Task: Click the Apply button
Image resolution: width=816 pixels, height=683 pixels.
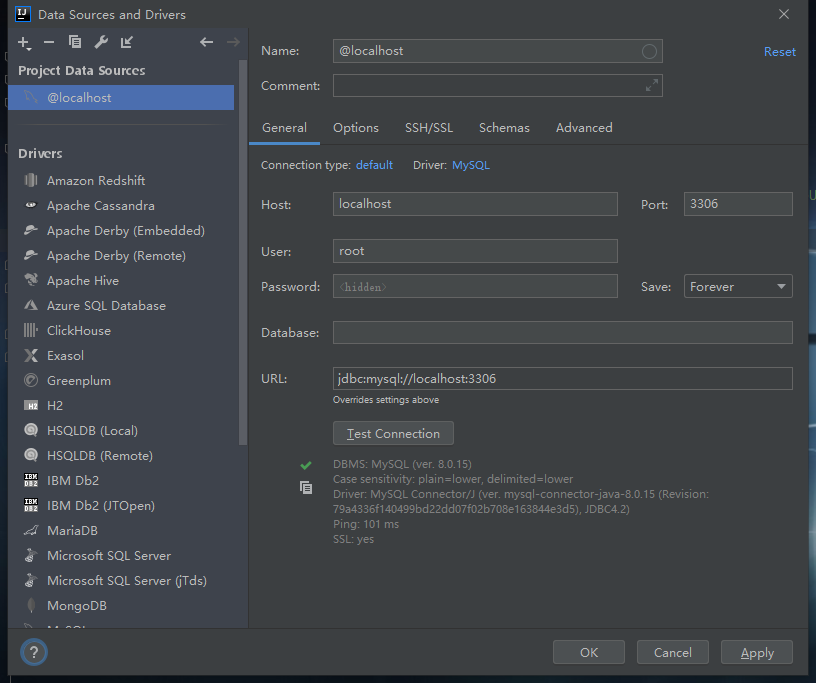Action: click(757, 653)
